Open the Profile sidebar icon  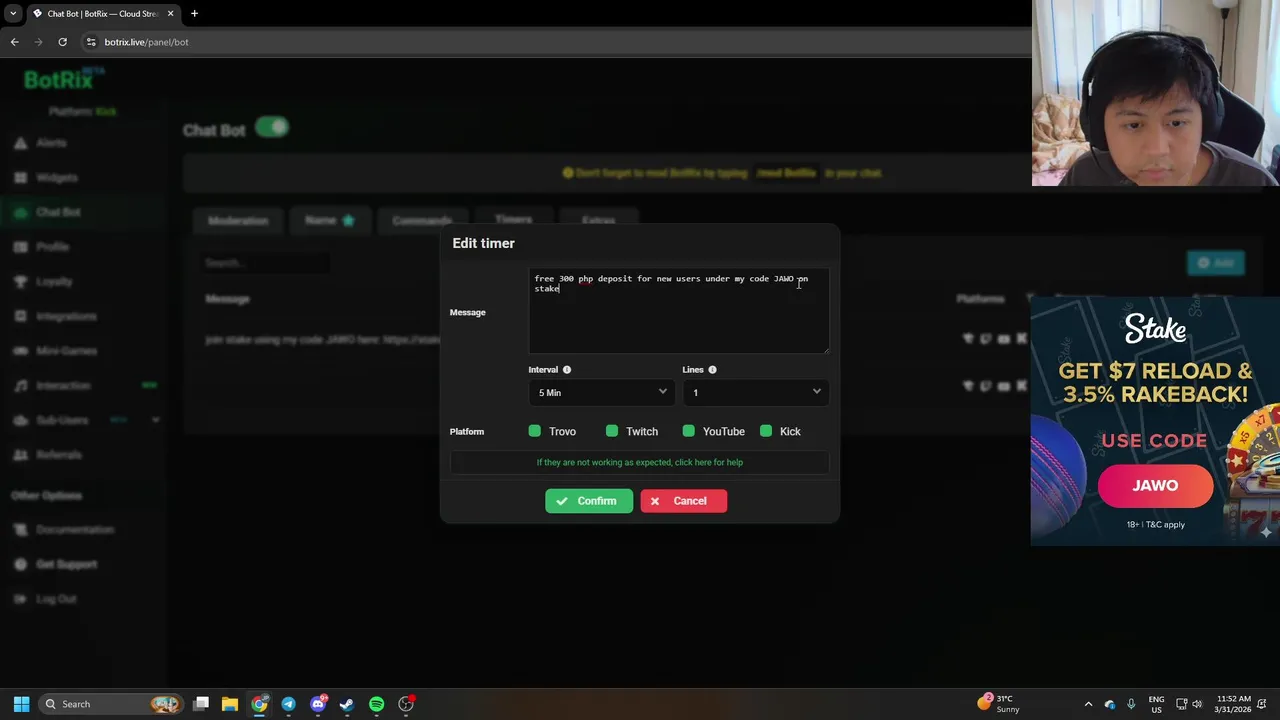pyautogui.click(x=20, y=247)
